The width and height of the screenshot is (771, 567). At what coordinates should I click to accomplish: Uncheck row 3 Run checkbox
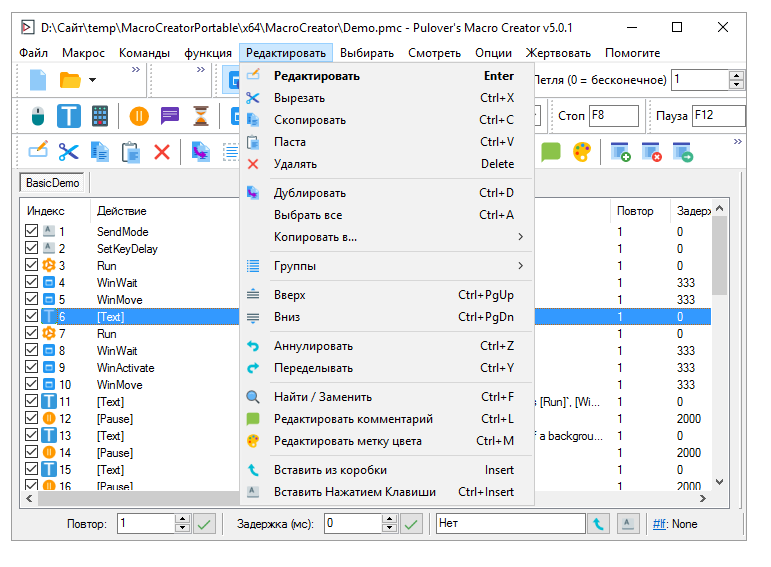coord(31,265)
